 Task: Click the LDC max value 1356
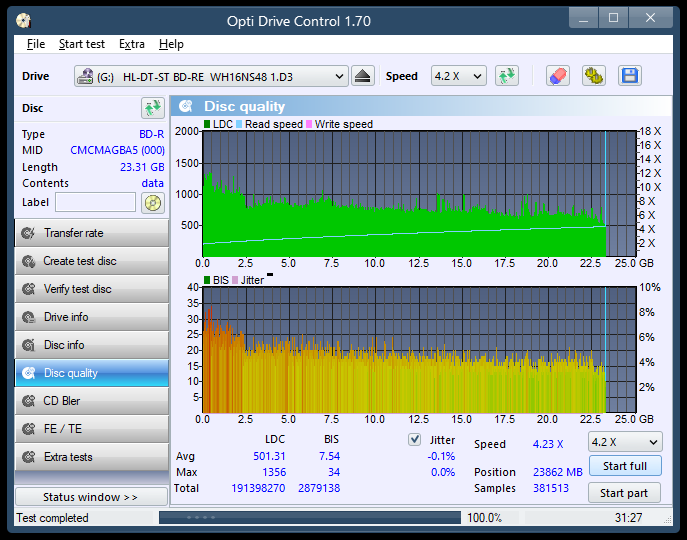coord(274,472)
